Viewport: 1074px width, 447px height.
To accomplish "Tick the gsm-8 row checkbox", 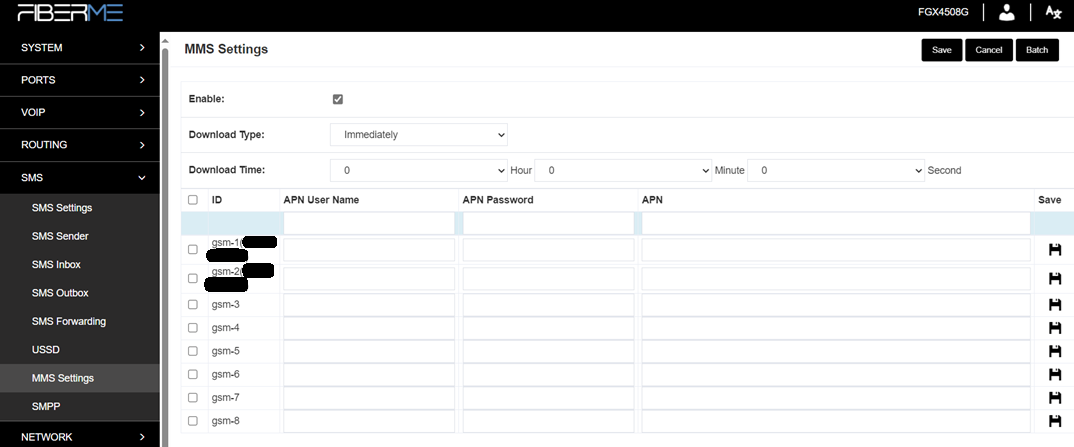I will coord(193,421).
